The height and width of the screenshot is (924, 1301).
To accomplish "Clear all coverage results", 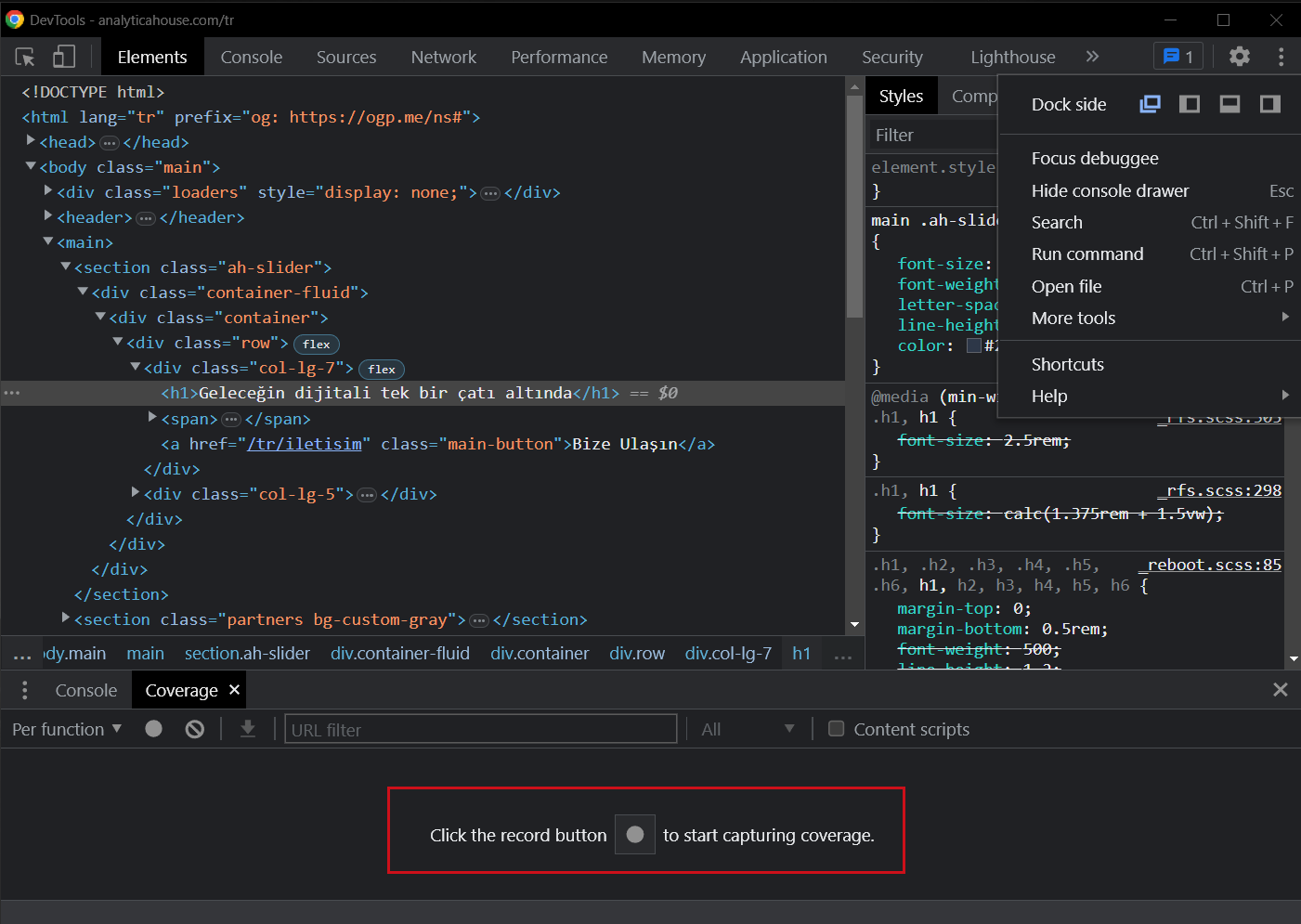I will (194, 729).
